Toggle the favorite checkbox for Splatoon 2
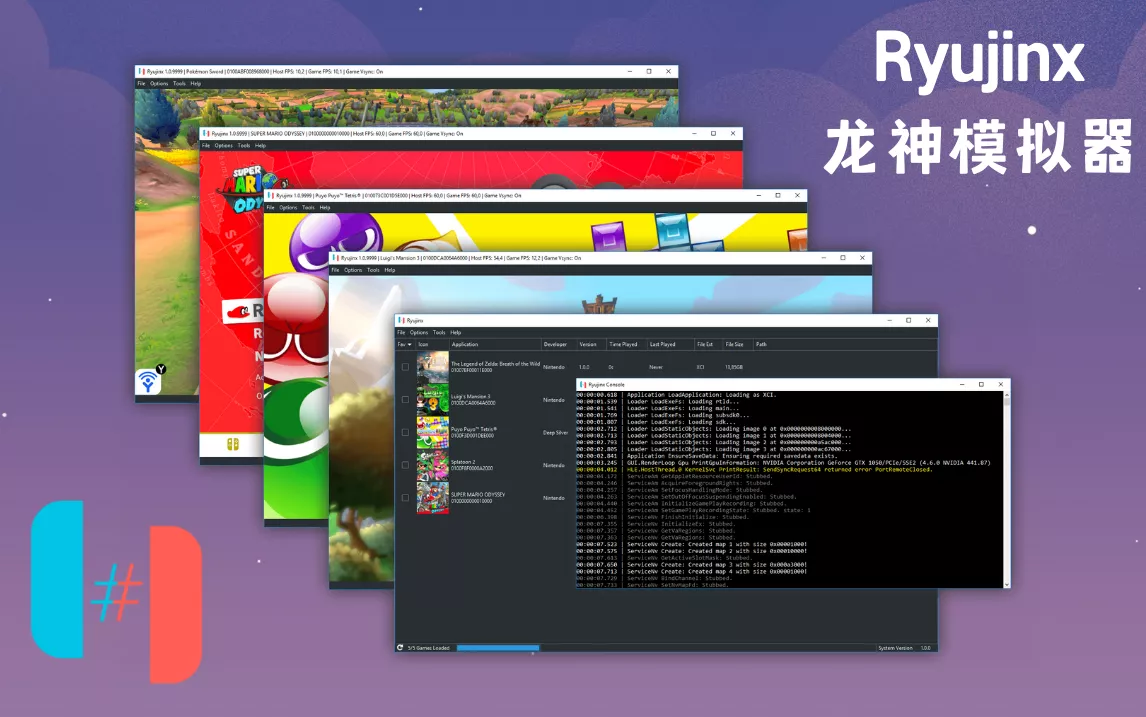The width and height of the screenshot is (1146, 717). pyautogui.click(x=406, y=465)
